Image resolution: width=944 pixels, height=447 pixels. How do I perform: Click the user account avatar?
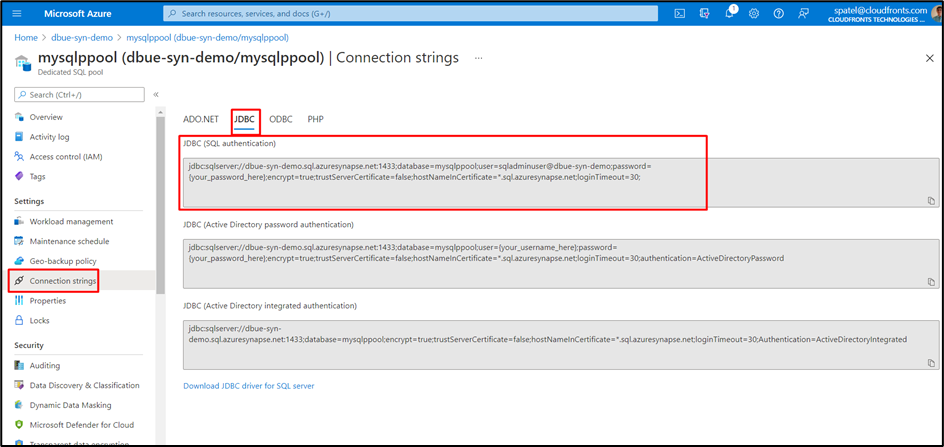coord(939,12)
